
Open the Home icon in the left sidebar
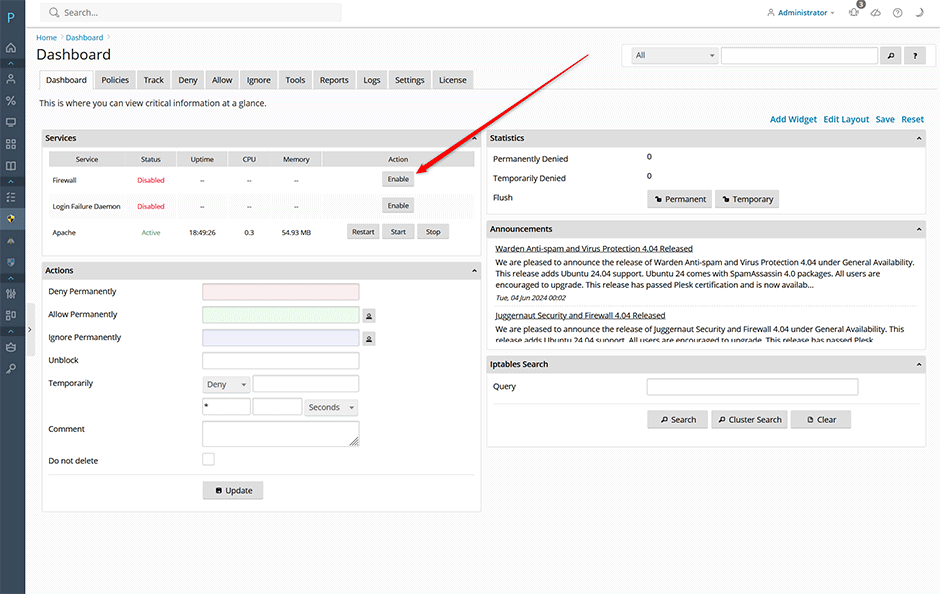click(11, 47)
